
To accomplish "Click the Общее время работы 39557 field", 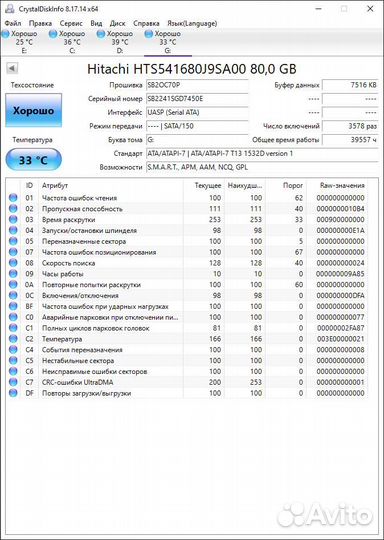I will pyautogui.click(x=350, y=140).
